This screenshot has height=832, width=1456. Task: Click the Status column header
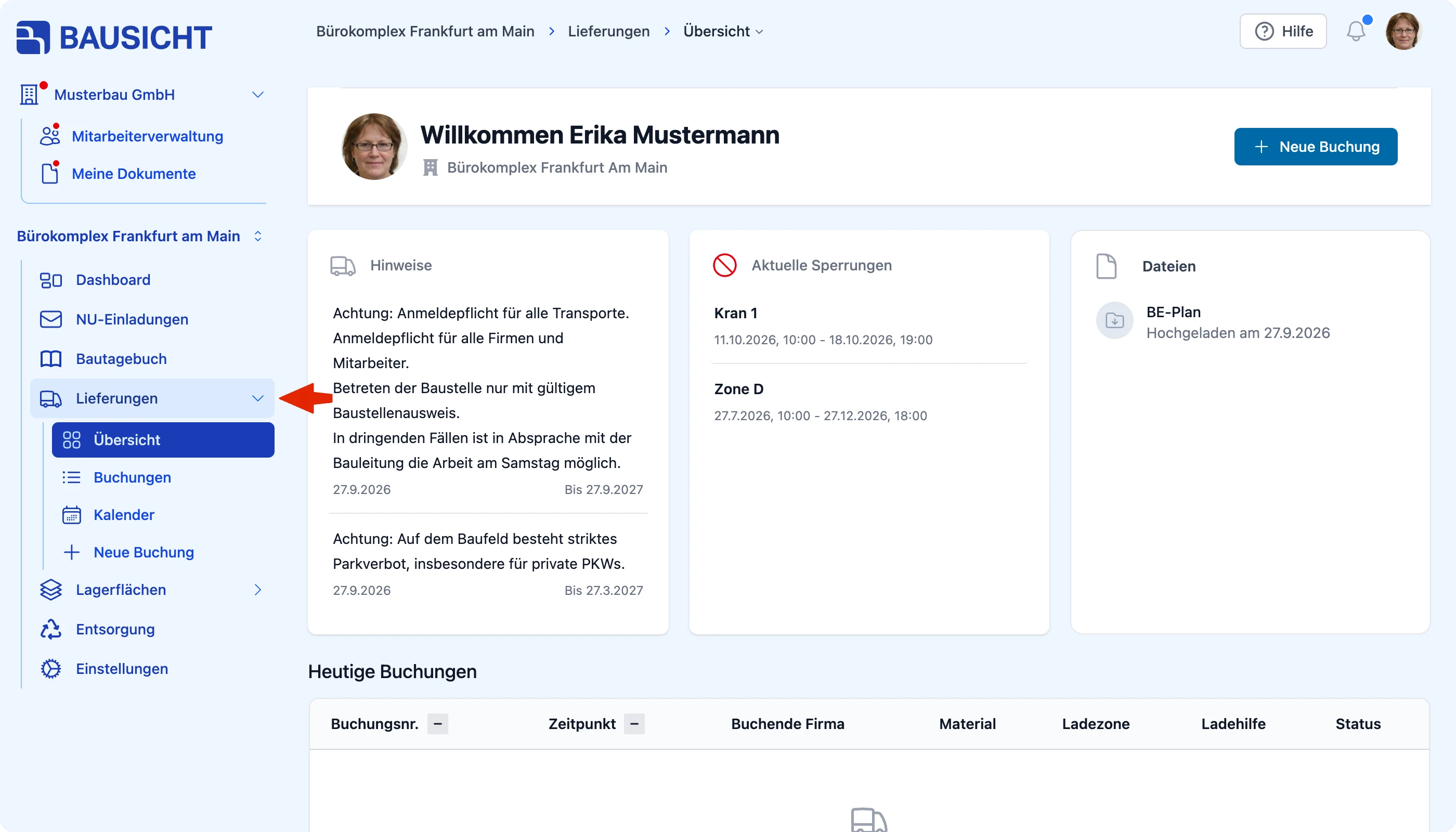click(1358, 723)
